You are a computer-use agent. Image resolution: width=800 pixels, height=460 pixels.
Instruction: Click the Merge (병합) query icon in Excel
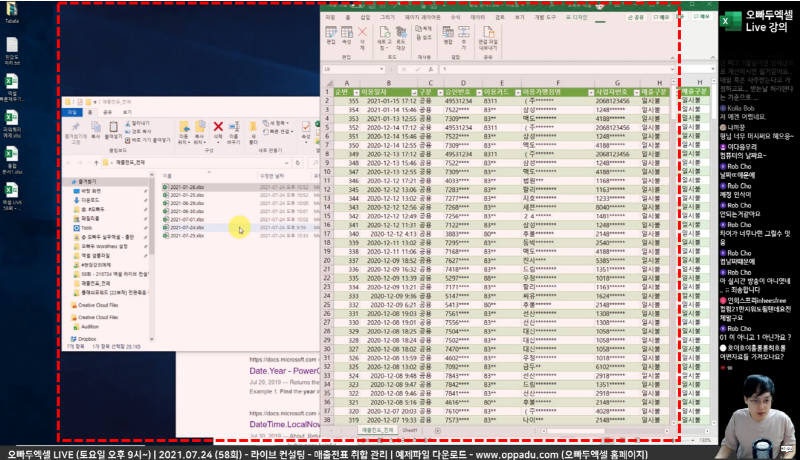[448, 36]
